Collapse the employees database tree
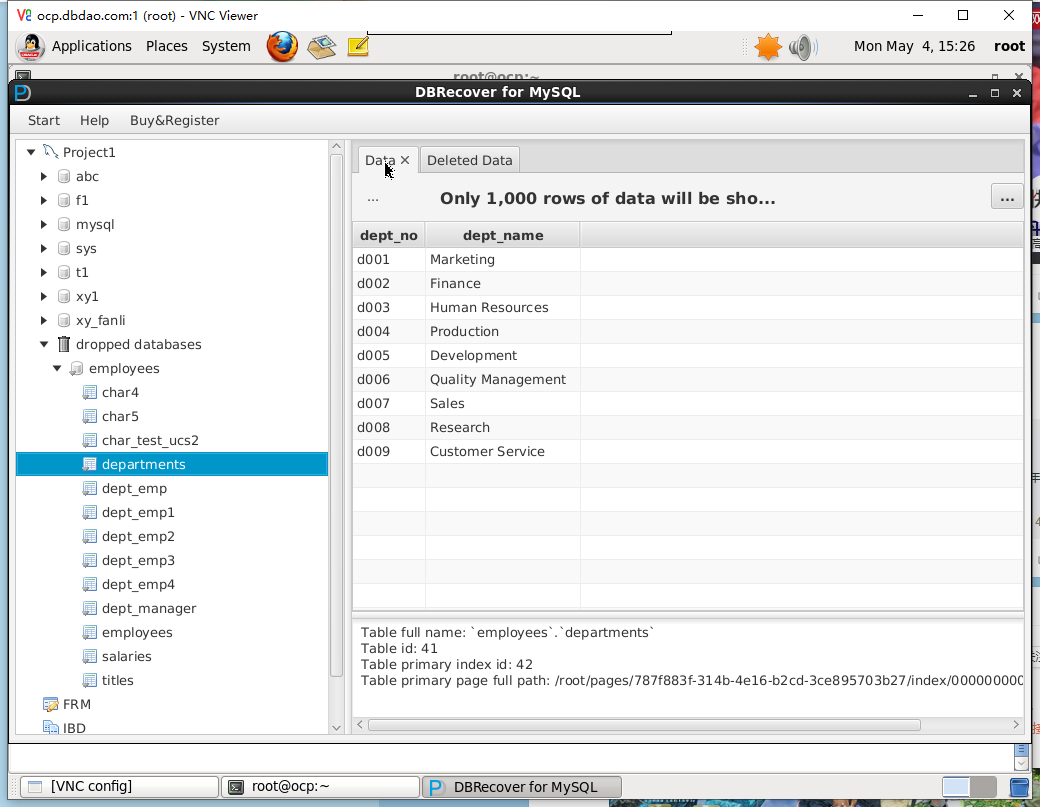1040x807 pixels. click(57, 368)
